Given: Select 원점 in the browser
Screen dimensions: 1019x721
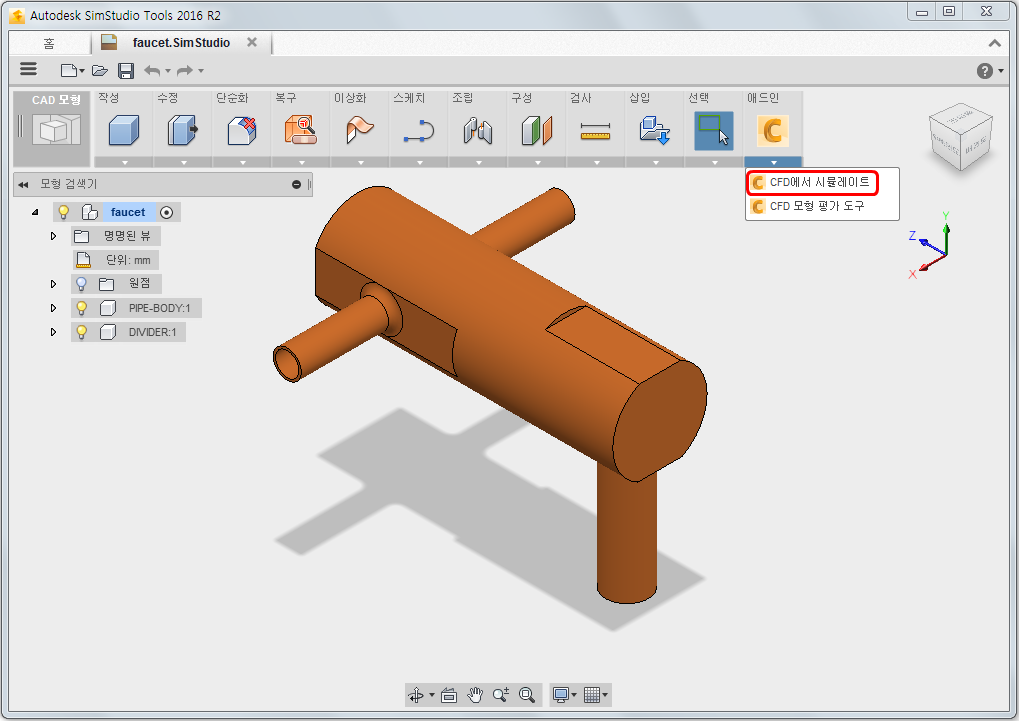Looking at the screenshot, I should click(140, 284).
